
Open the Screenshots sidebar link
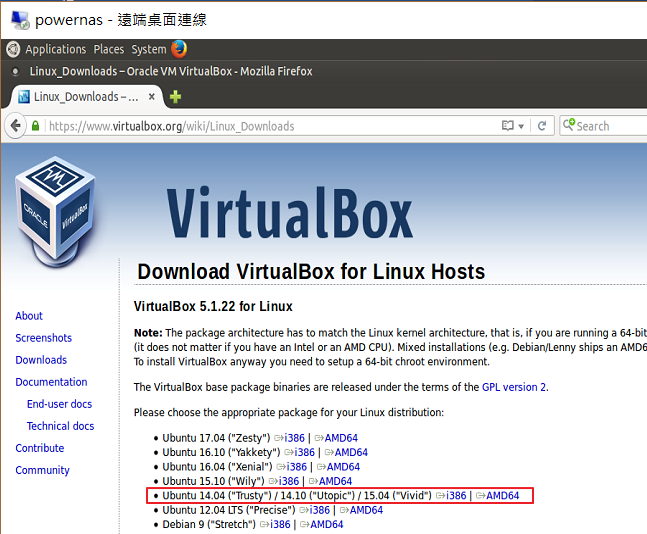pyautogui.click(x=44, y=338)
